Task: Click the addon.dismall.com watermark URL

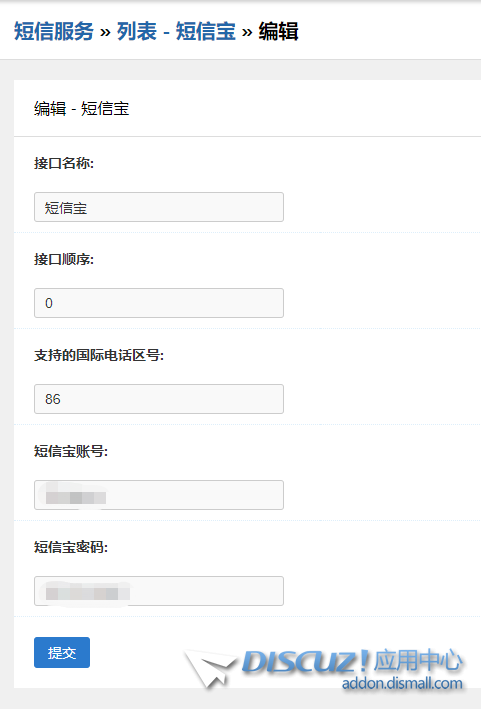Action: [402, 683]
